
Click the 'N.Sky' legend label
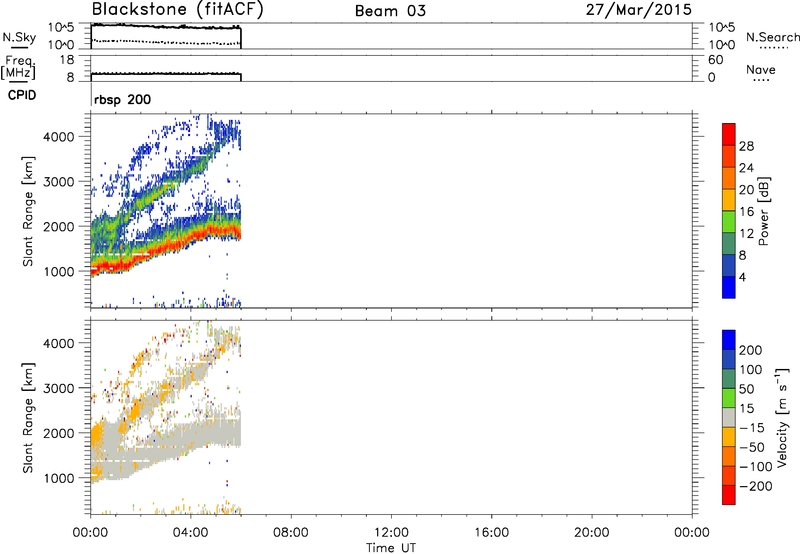click(x=19, y=37)
